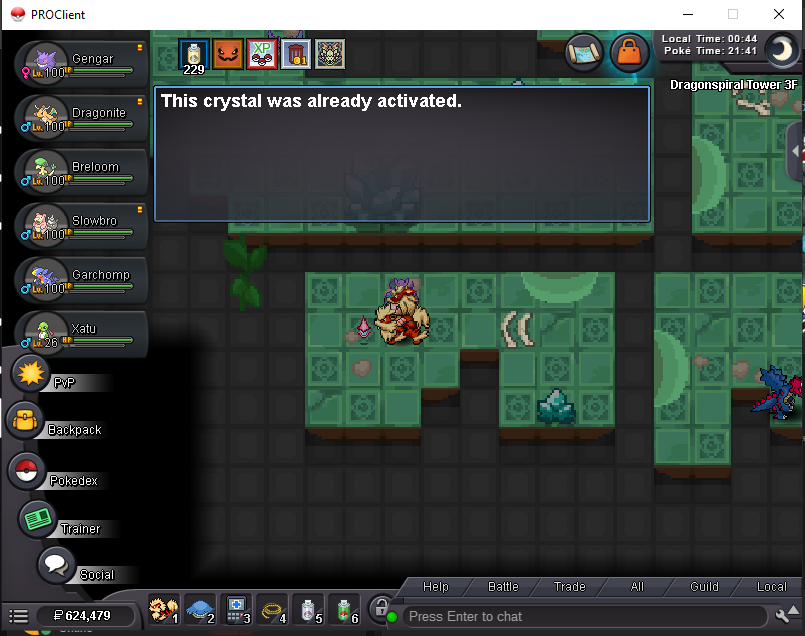Toggle the moon day/night clock icon
Image resolution: width=805 pixels, height=636 pixels.
(782, 49)
